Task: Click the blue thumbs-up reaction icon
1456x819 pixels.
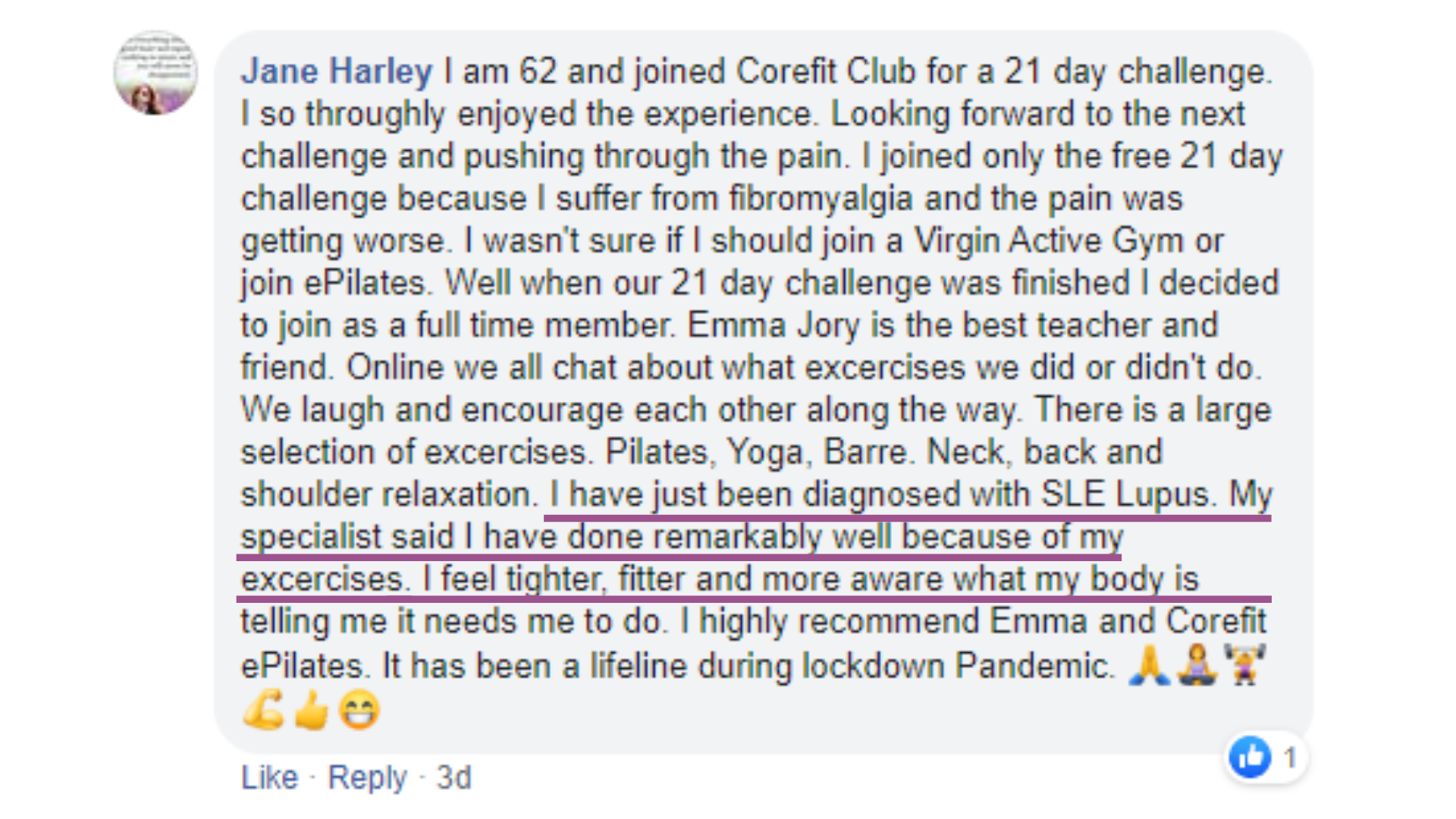Action: pos(1250,757)
